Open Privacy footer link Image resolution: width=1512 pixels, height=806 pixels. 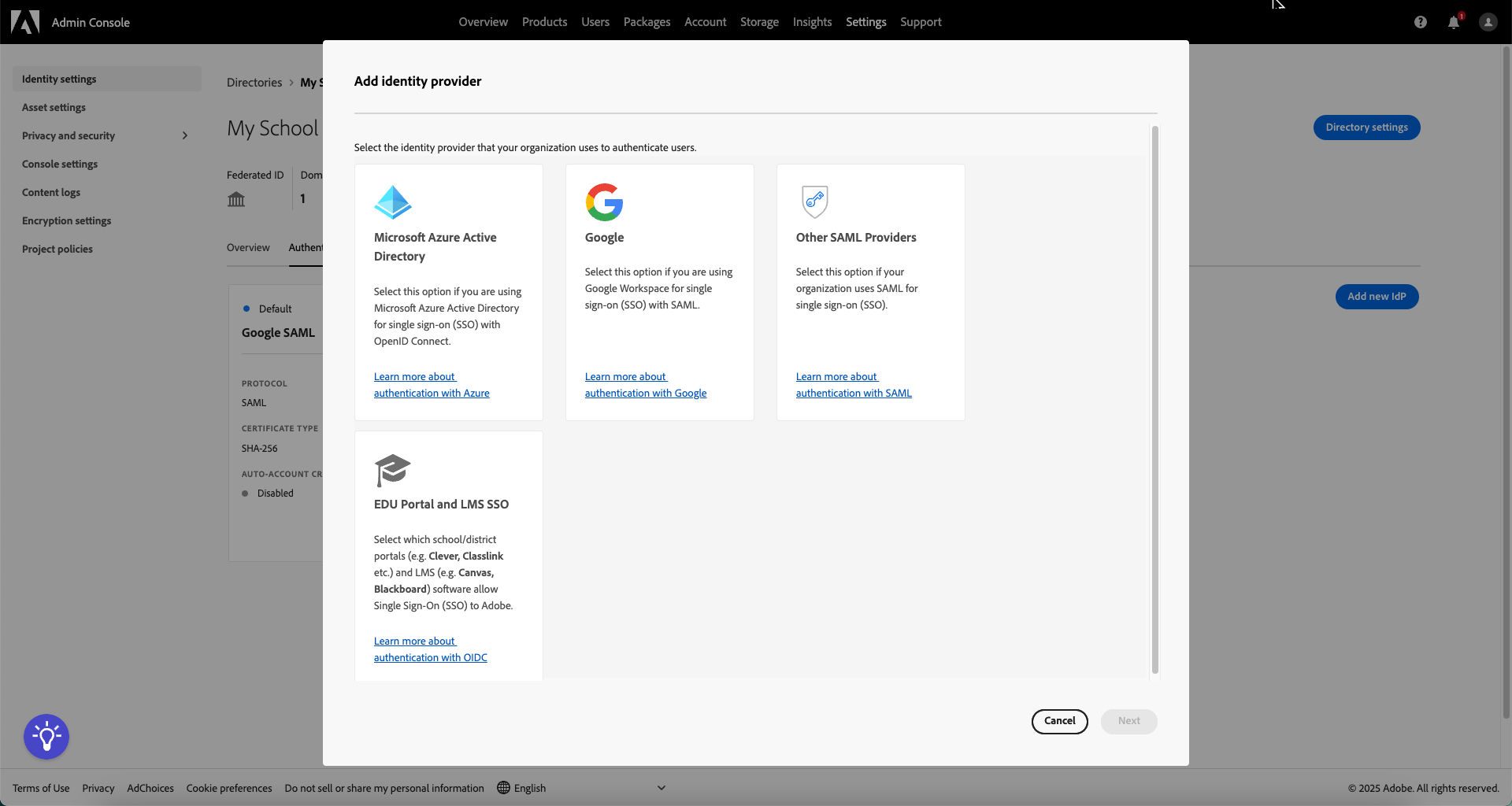click(98, 788)
